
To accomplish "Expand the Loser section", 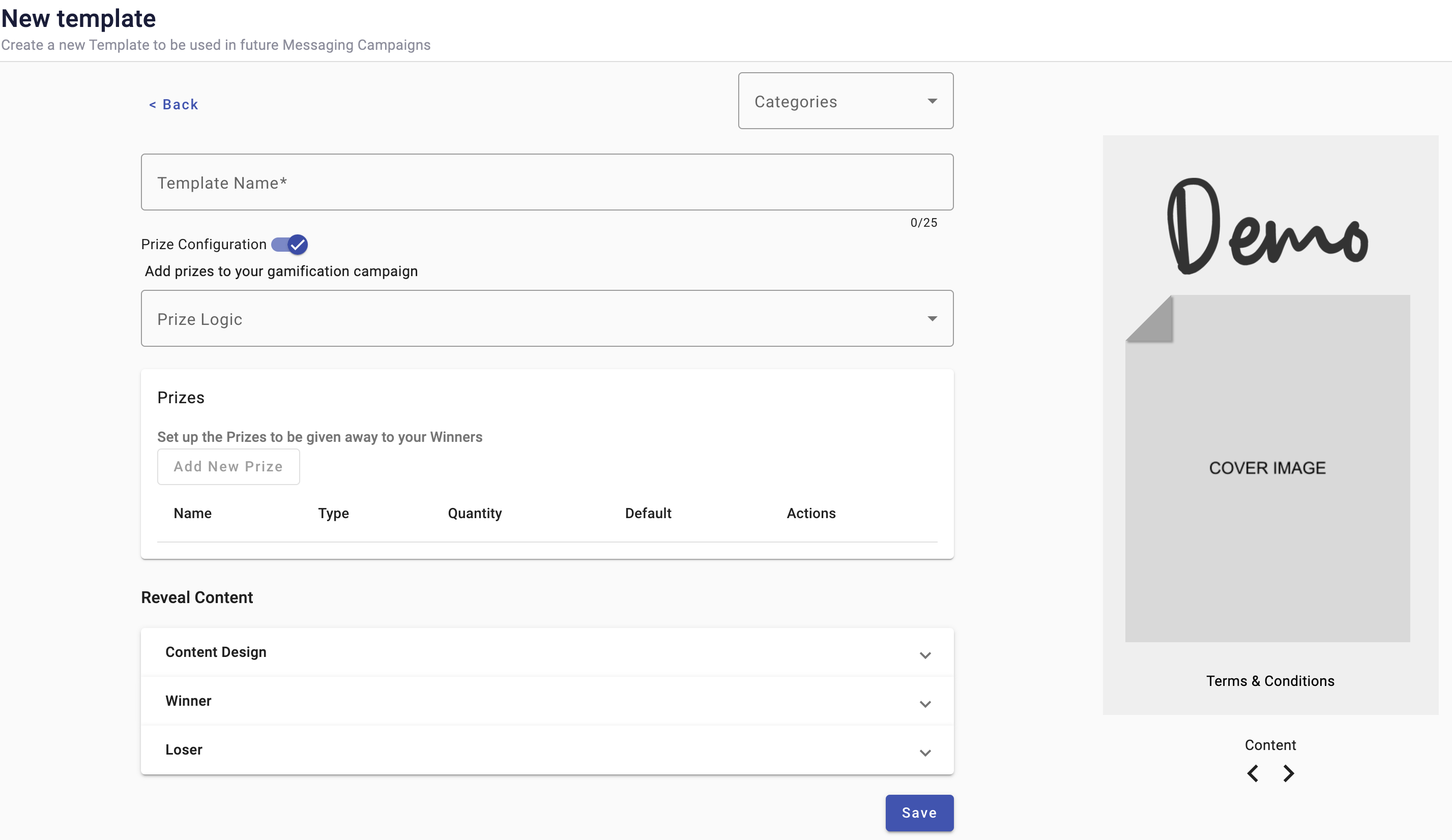I will coord(547,750).
